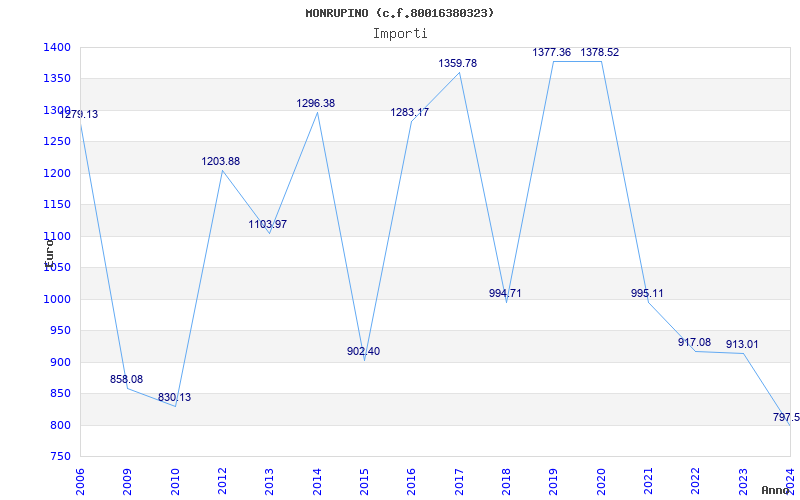This screenshot has height=500, width=800.
Task: Click x-axis year 2020
Action: (601, 482)
